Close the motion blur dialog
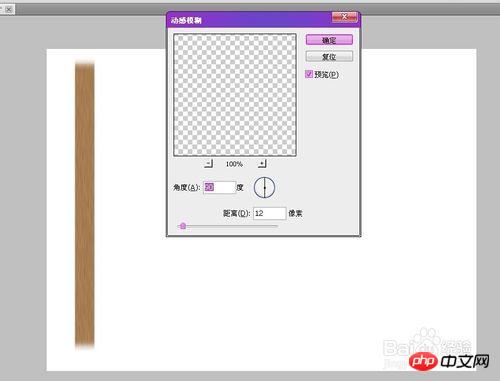 point(345,17)
